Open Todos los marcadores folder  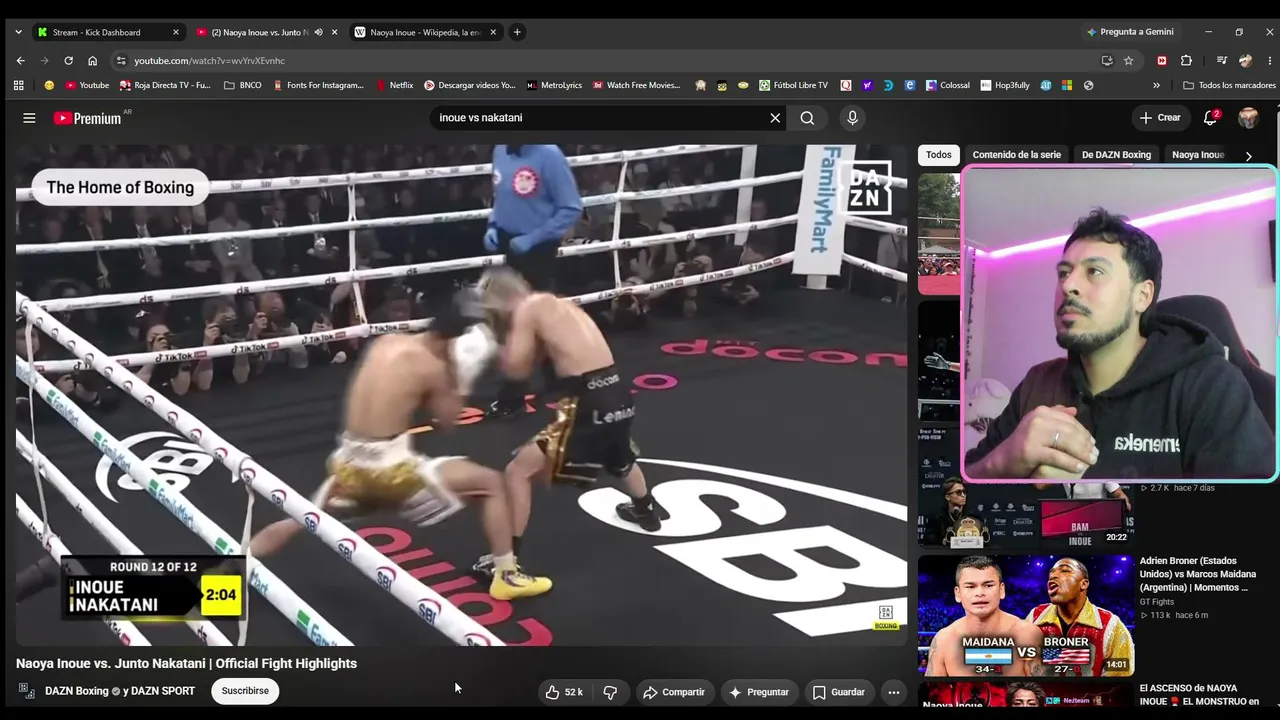[1229, 85]
